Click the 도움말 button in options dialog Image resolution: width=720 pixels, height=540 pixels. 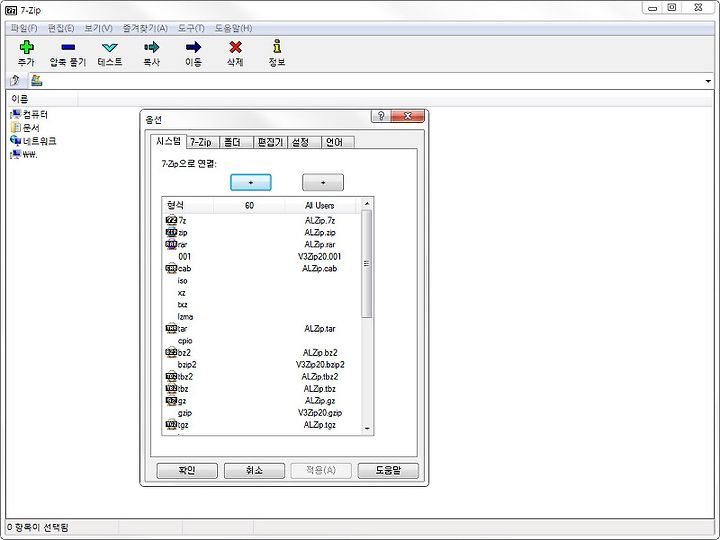[x=388, y=470]
